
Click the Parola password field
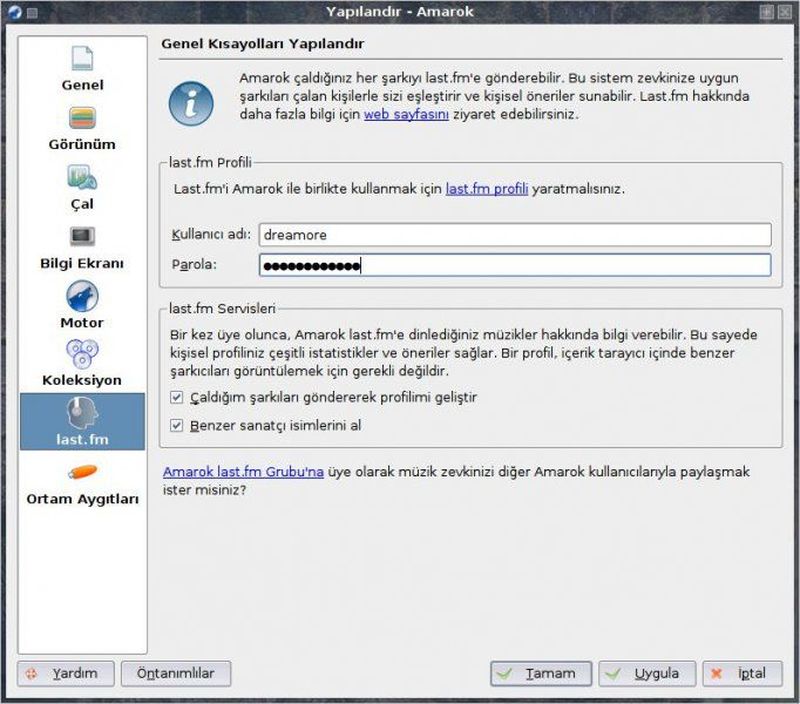click(x=514, y=265)
